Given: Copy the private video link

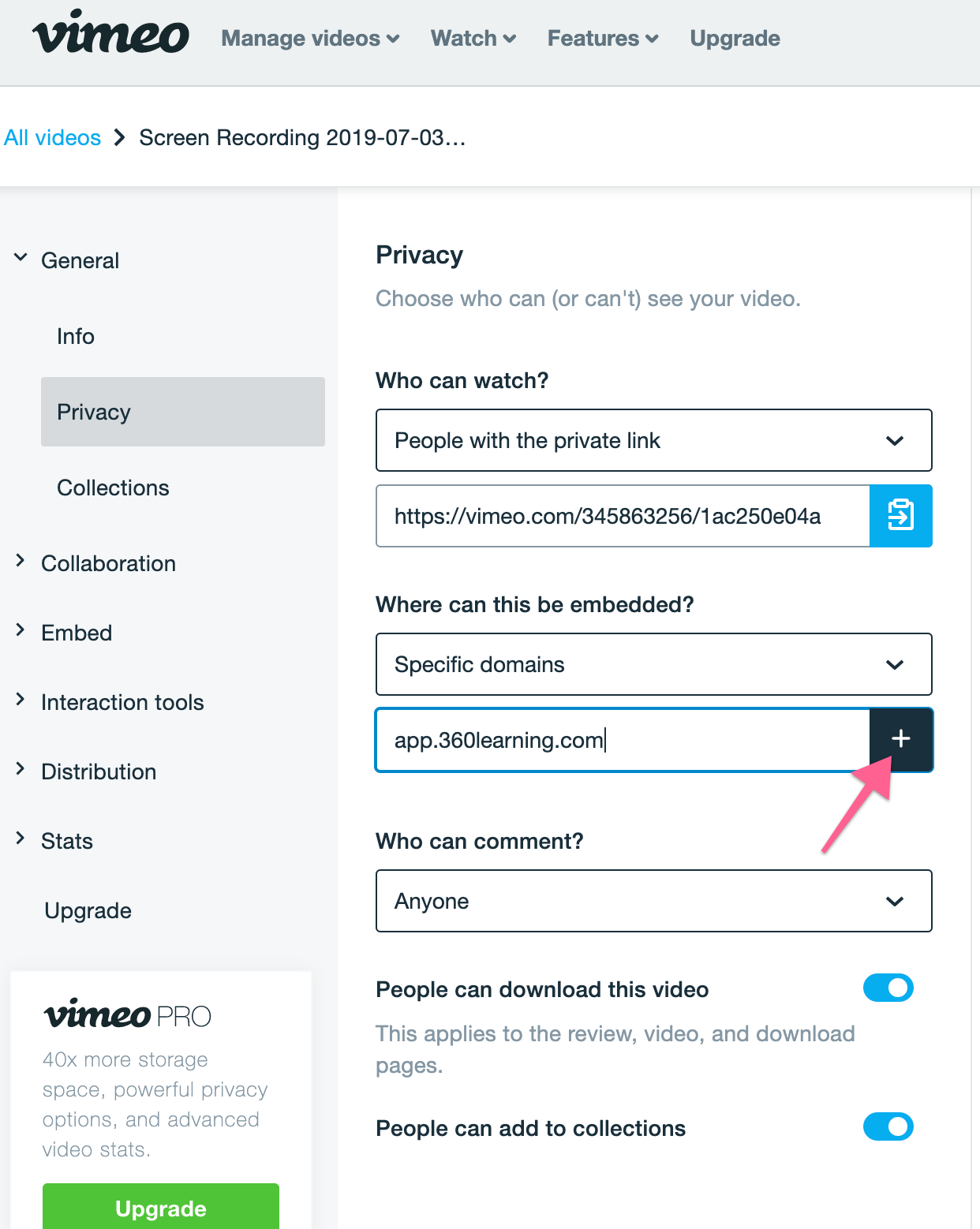Looking at the screenshot, I should (x=900, y=515).
